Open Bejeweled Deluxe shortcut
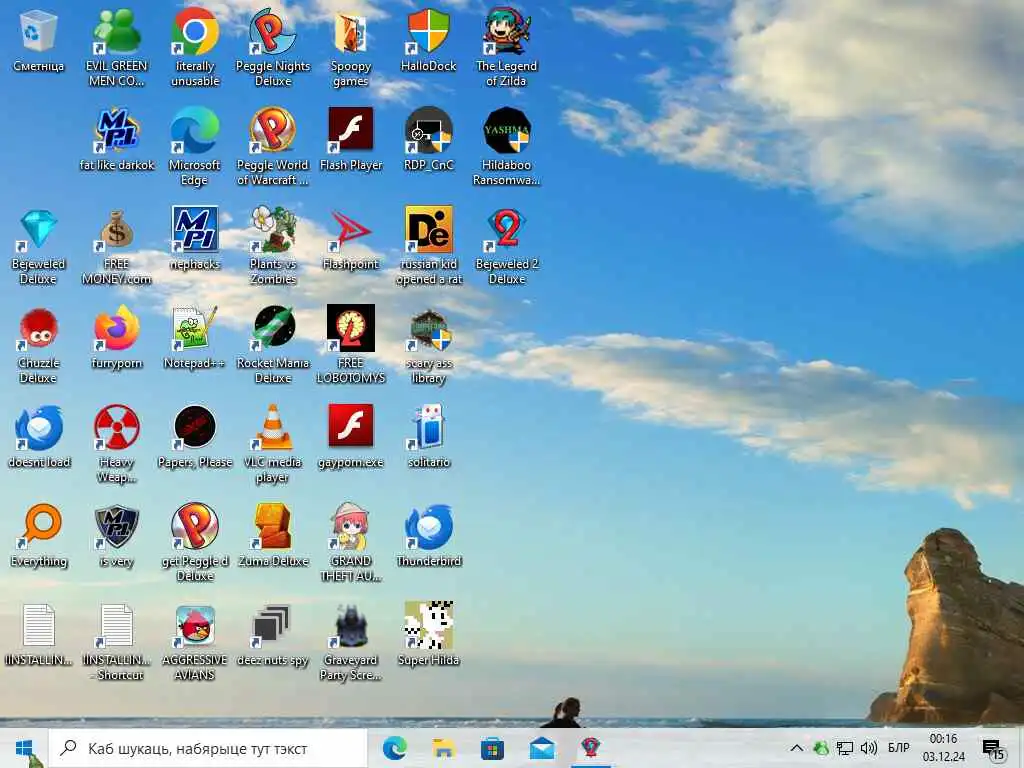Image resolution: width=1024 pixels, height=768 pixels. coord(39,246)
